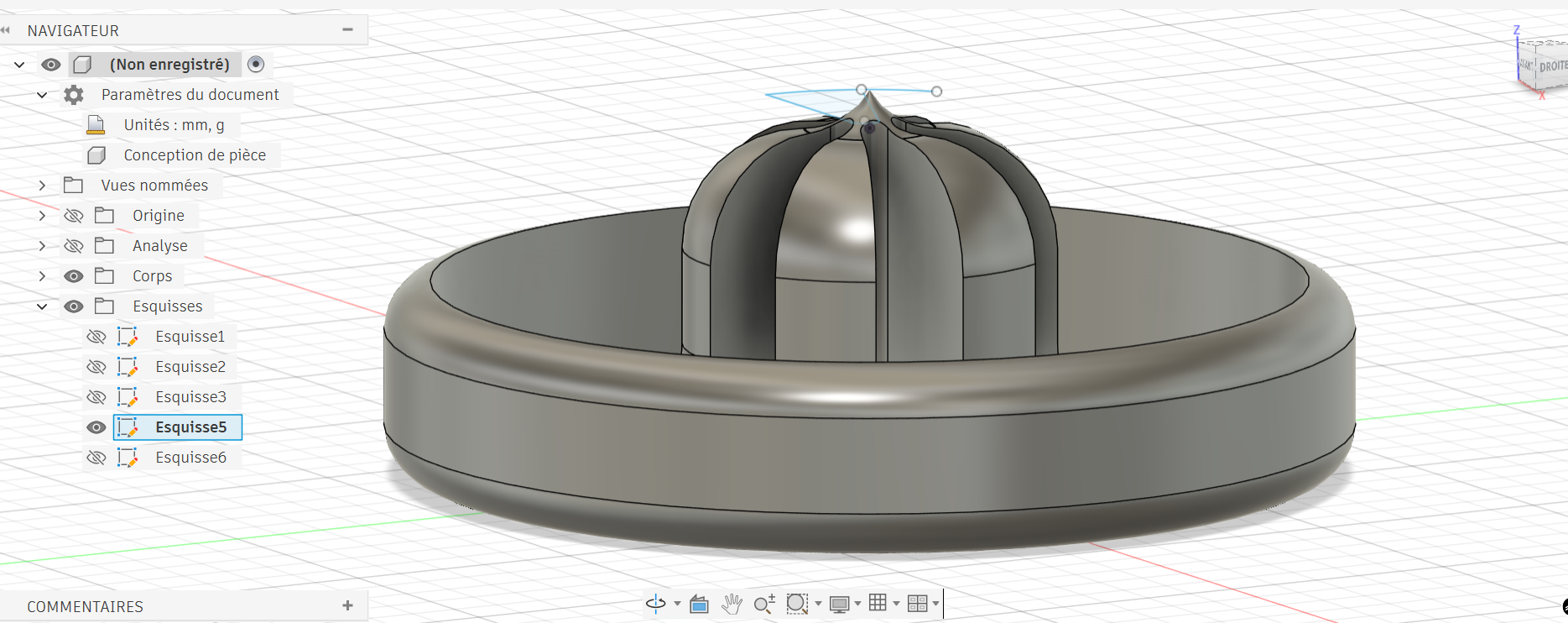Select the Orbit tool in navigation bar
Screen dimensions: 1568x623
point(655,604)
